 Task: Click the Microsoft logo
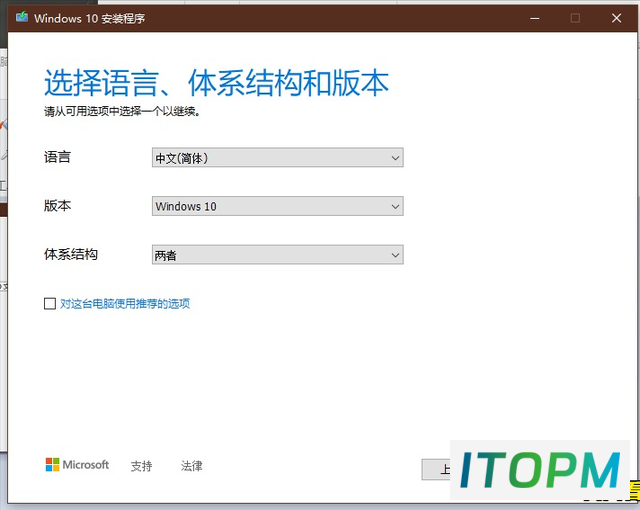click(77, 465)
